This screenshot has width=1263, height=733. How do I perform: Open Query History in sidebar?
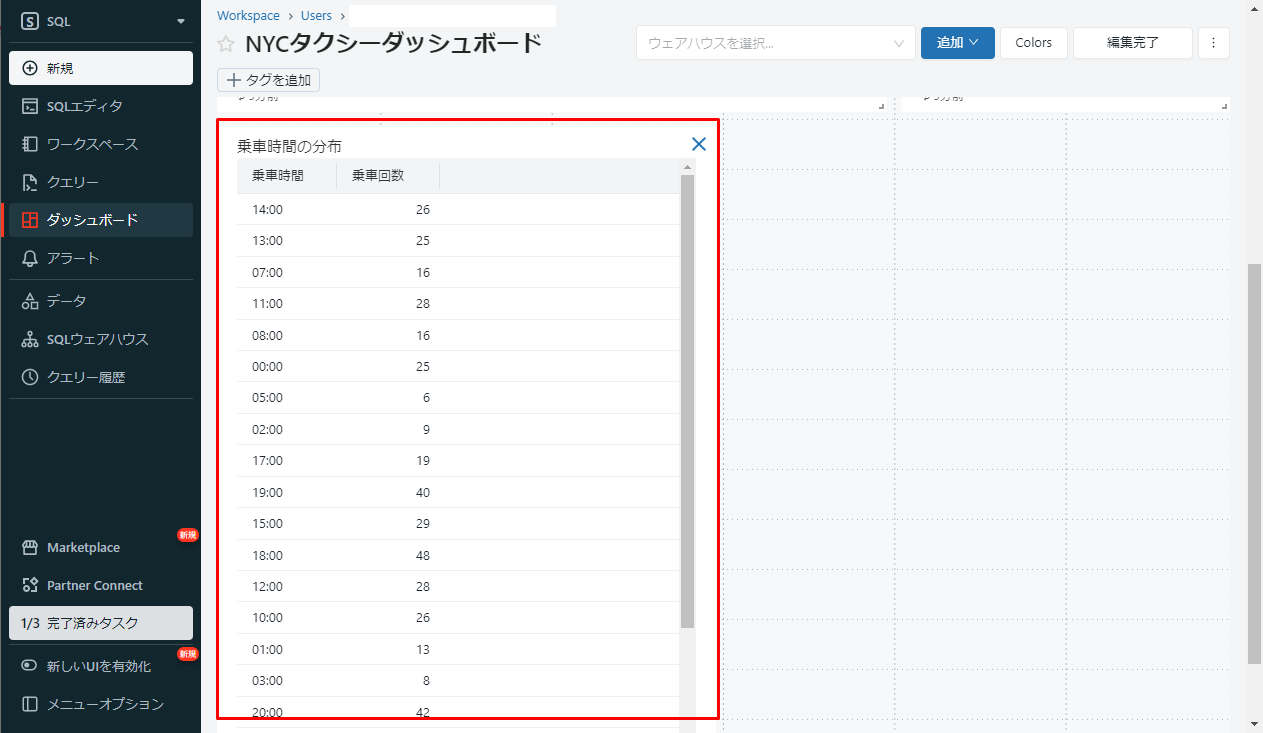click(x=85, y=377)
